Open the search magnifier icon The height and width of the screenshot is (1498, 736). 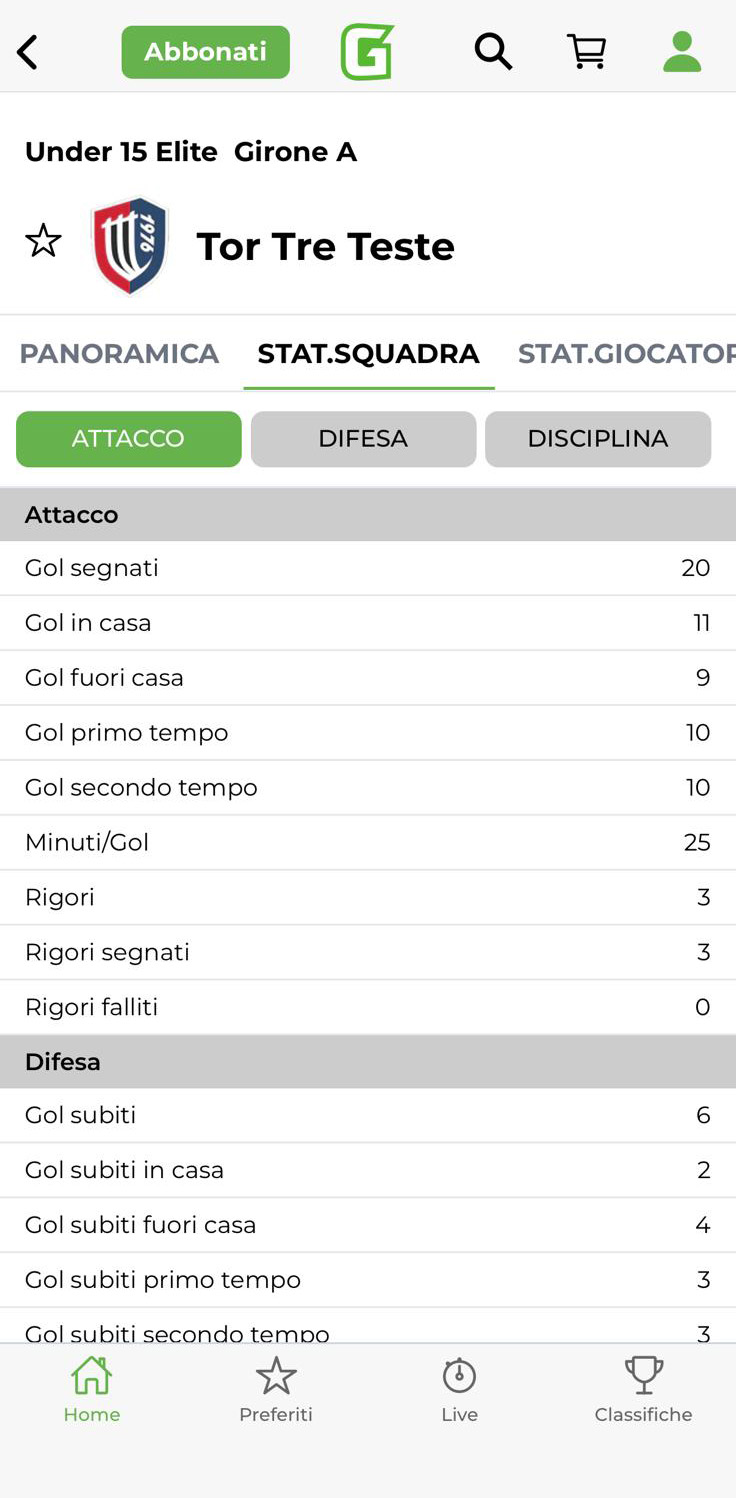pos(492,51)
